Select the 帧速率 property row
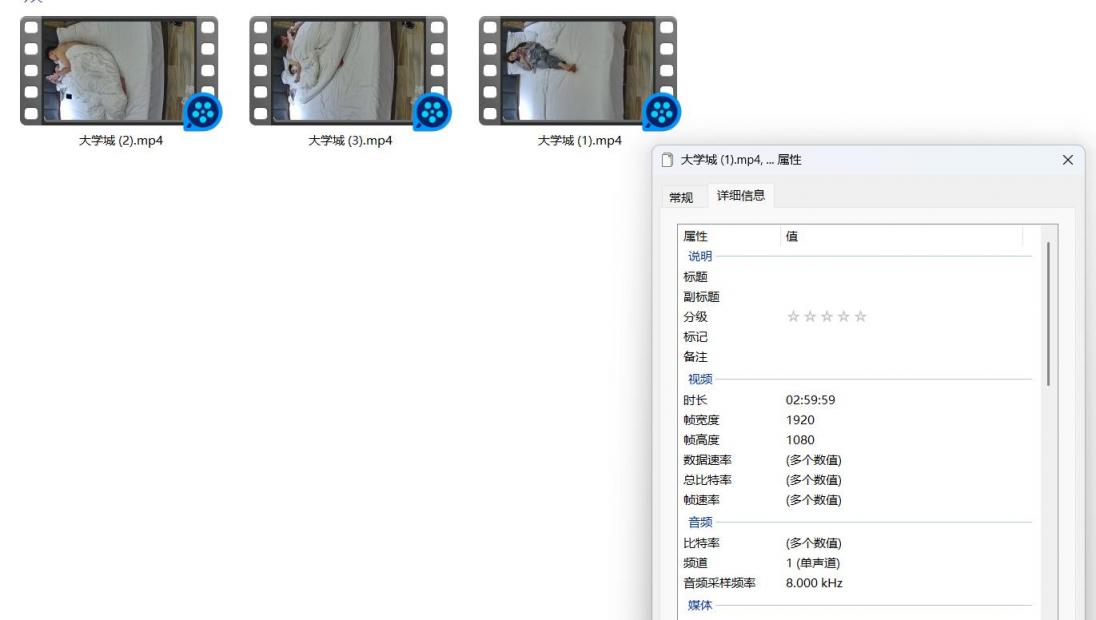The height and width of the screenshot is (620, 1096). [857, 500]
